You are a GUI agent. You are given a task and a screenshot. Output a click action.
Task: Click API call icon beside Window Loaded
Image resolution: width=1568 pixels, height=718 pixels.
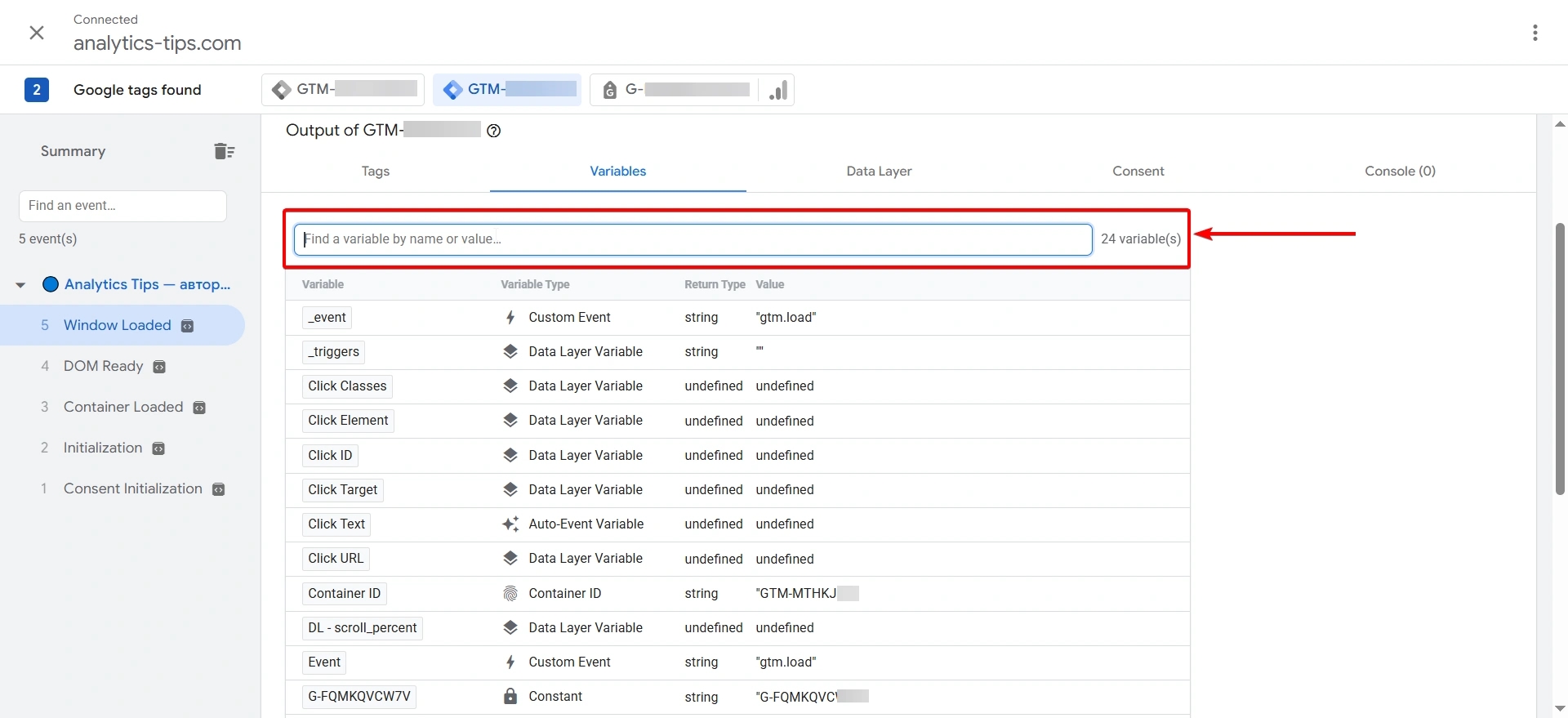(187, 326)
